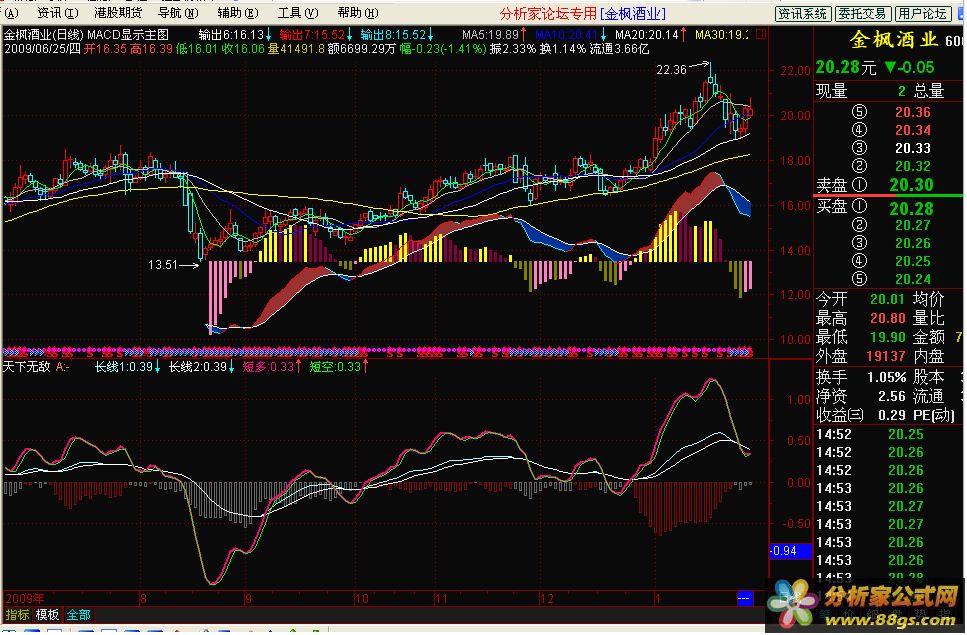Select sell level ④ price 20.34
This screenshot has width=967, height=635.
pos(913,130)
